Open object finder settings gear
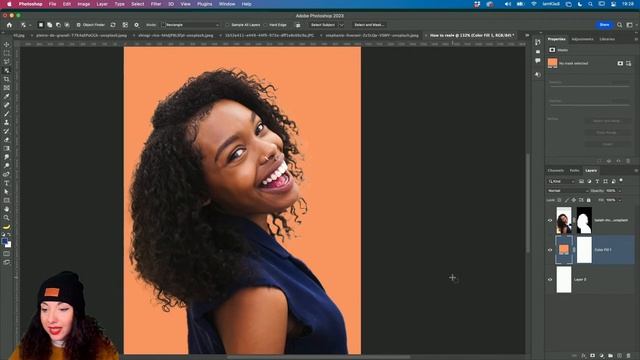 pos(136,25)
